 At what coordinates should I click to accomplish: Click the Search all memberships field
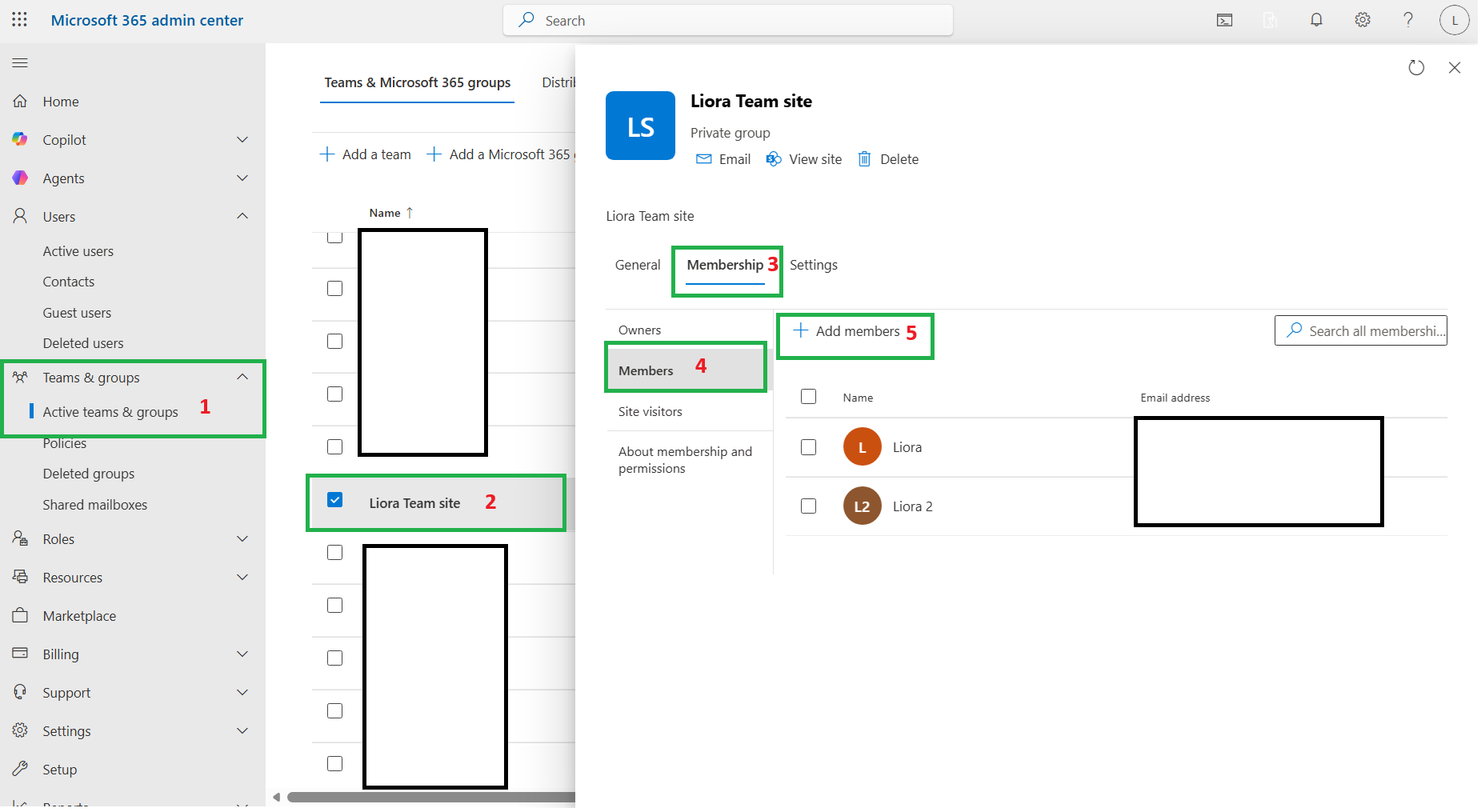tap(1361, 330)
